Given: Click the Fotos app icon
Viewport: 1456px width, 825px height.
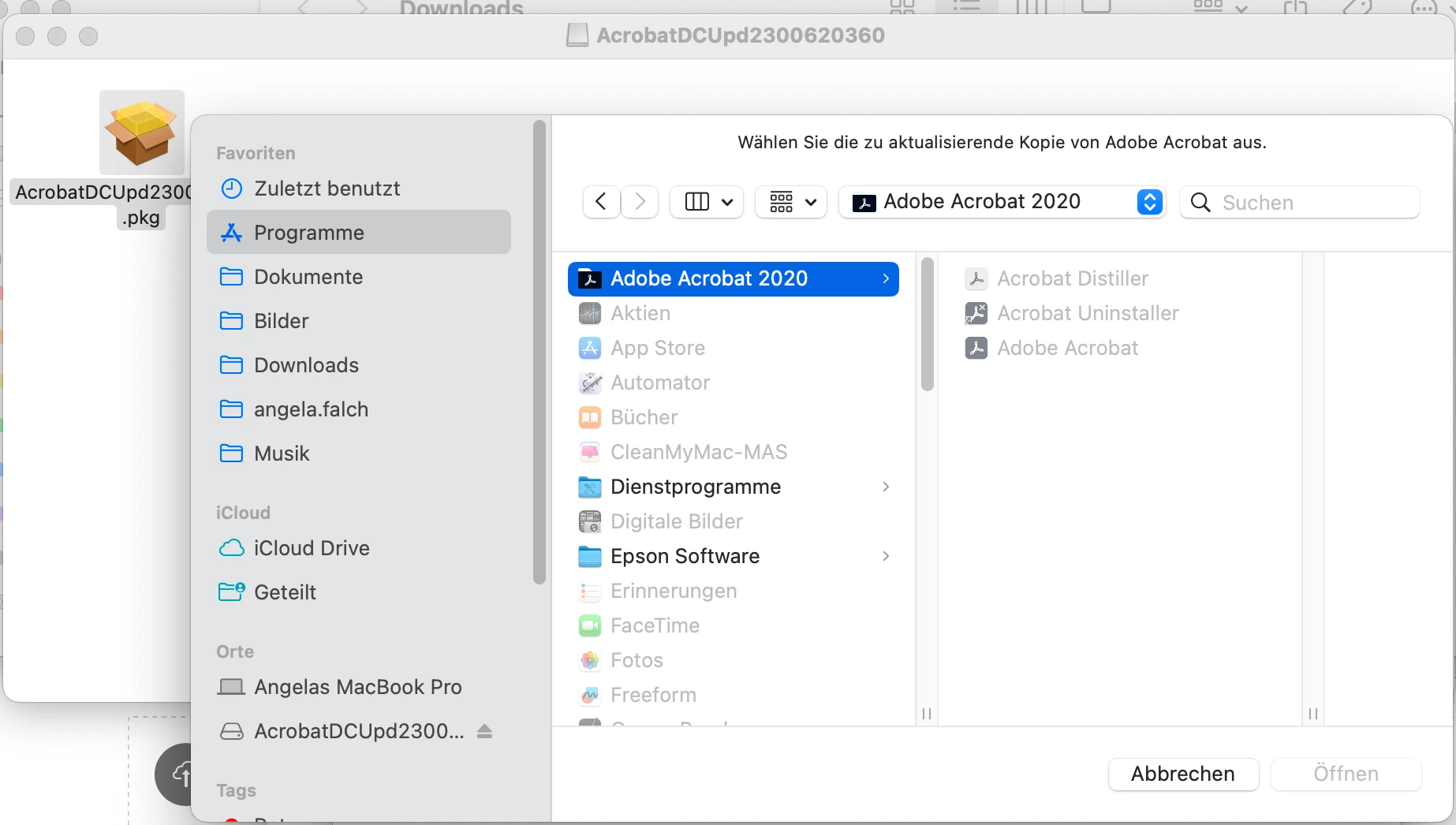Looking at the screenshot, I should tap(590, 660).
